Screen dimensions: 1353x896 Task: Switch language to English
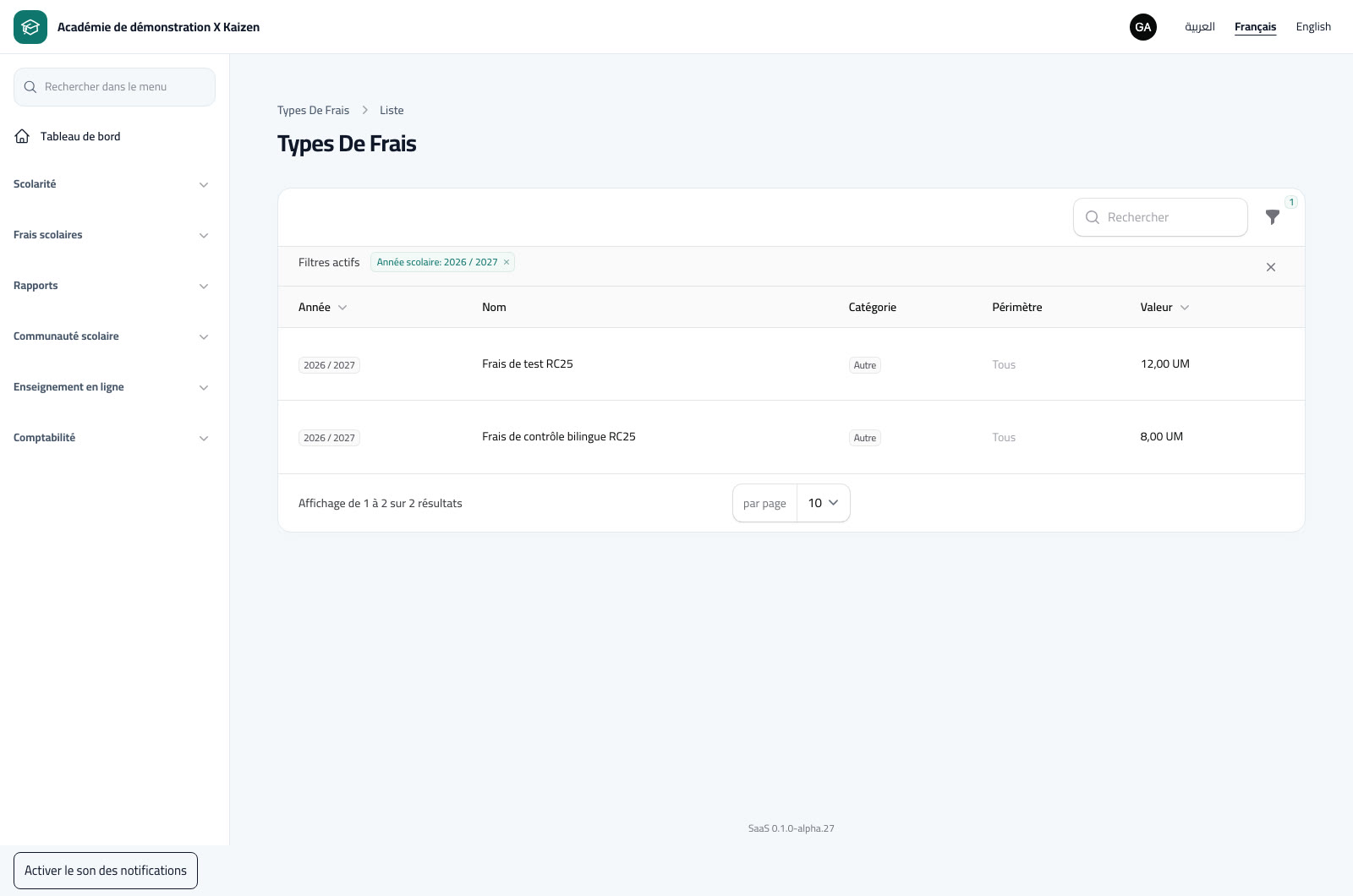coord(1313,27)
